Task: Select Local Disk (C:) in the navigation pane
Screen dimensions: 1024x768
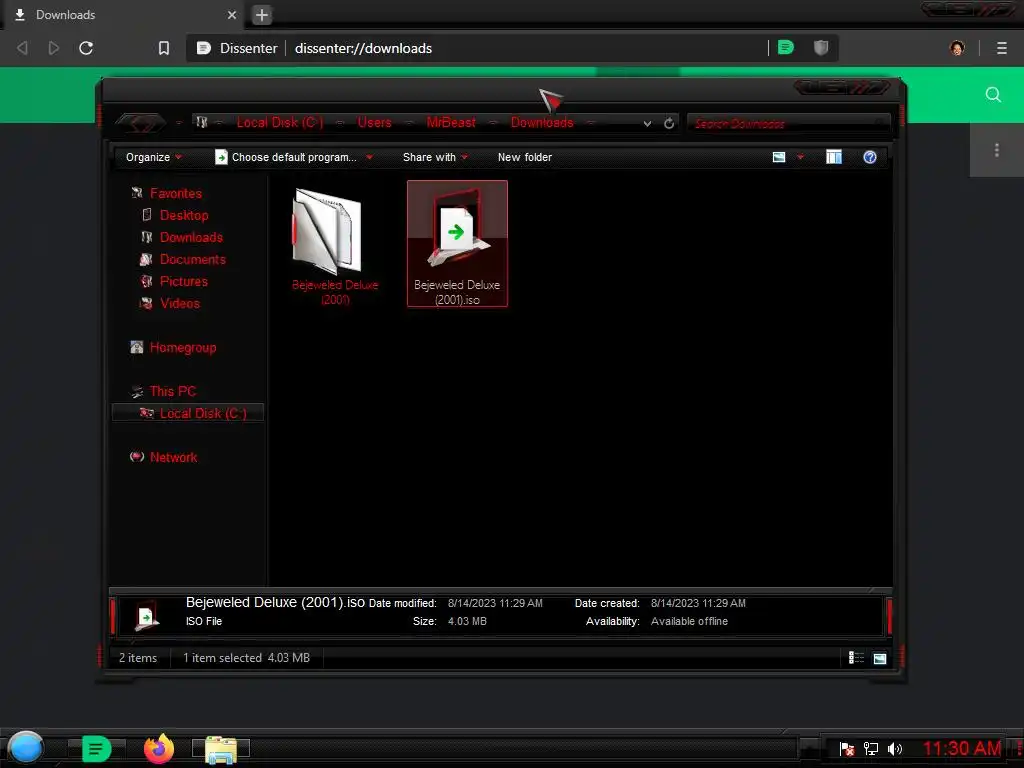Action: pos(188,413)
